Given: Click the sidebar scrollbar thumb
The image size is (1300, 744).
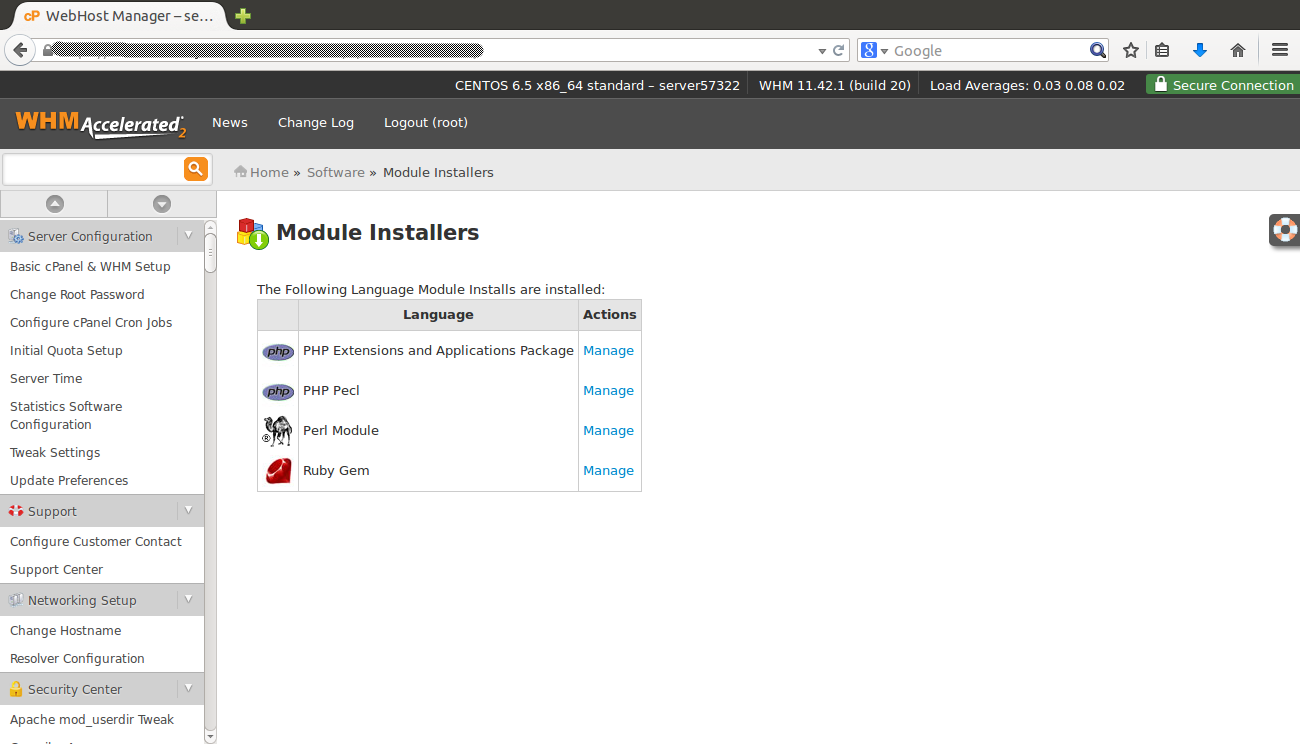Looking at the screenshot, I should click(x=210, y=253).
